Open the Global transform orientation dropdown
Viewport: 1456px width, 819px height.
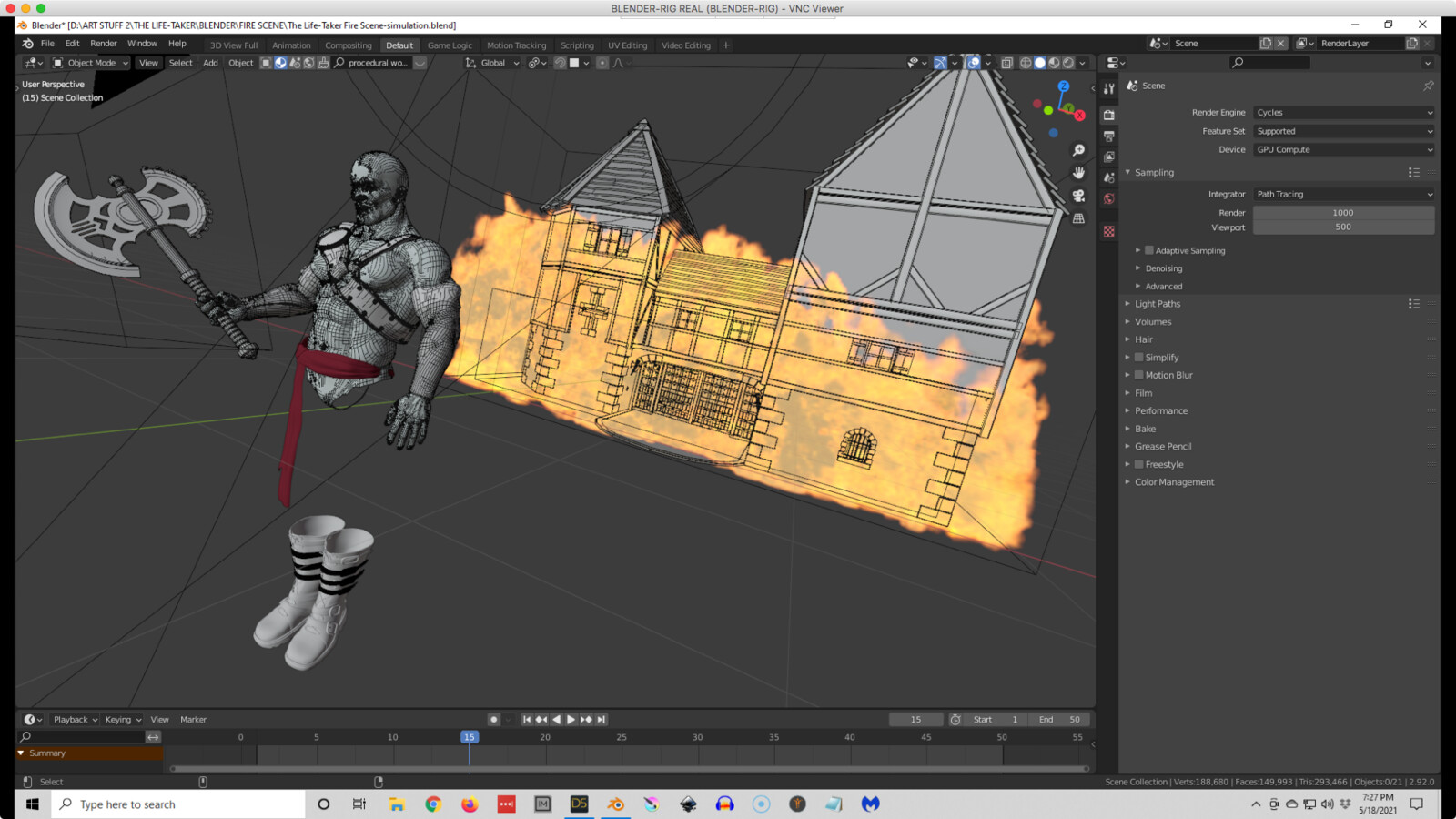[x=492, y=63]
